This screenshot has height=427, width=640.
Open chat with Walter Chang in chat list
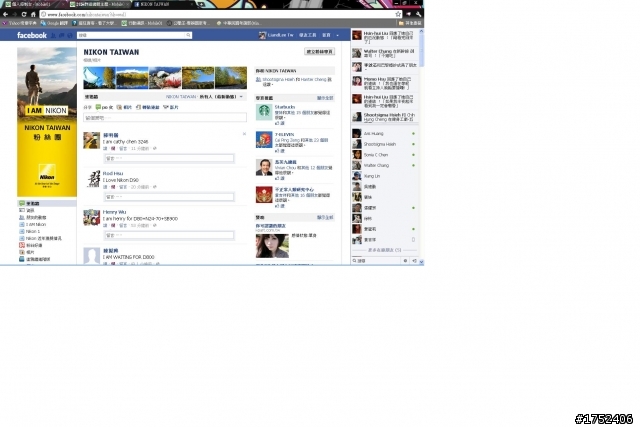384,165
